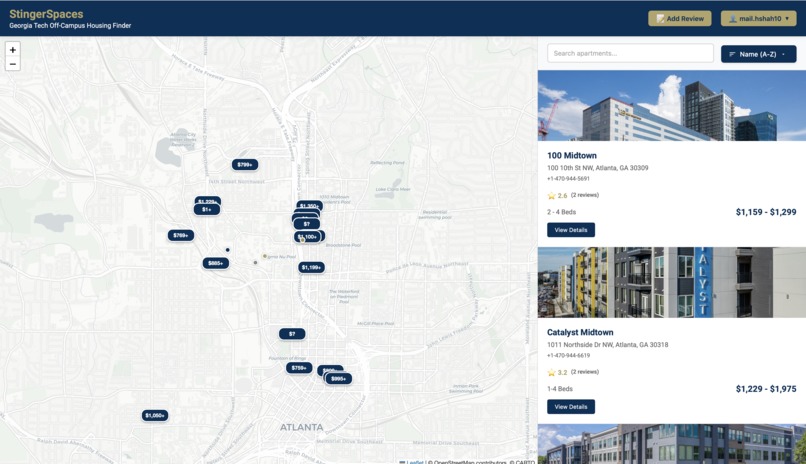Click the star rating icon for Catalyst Midtown
This screenshot has width=806, height=464.
(552, 373)
